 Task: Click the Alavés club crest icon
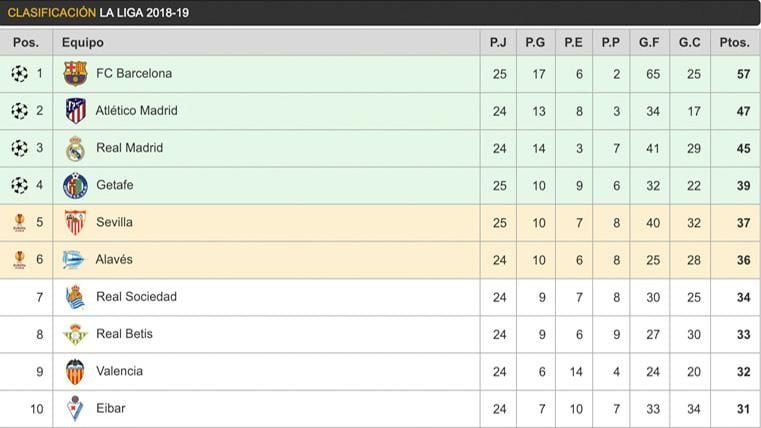coord(75,260)
